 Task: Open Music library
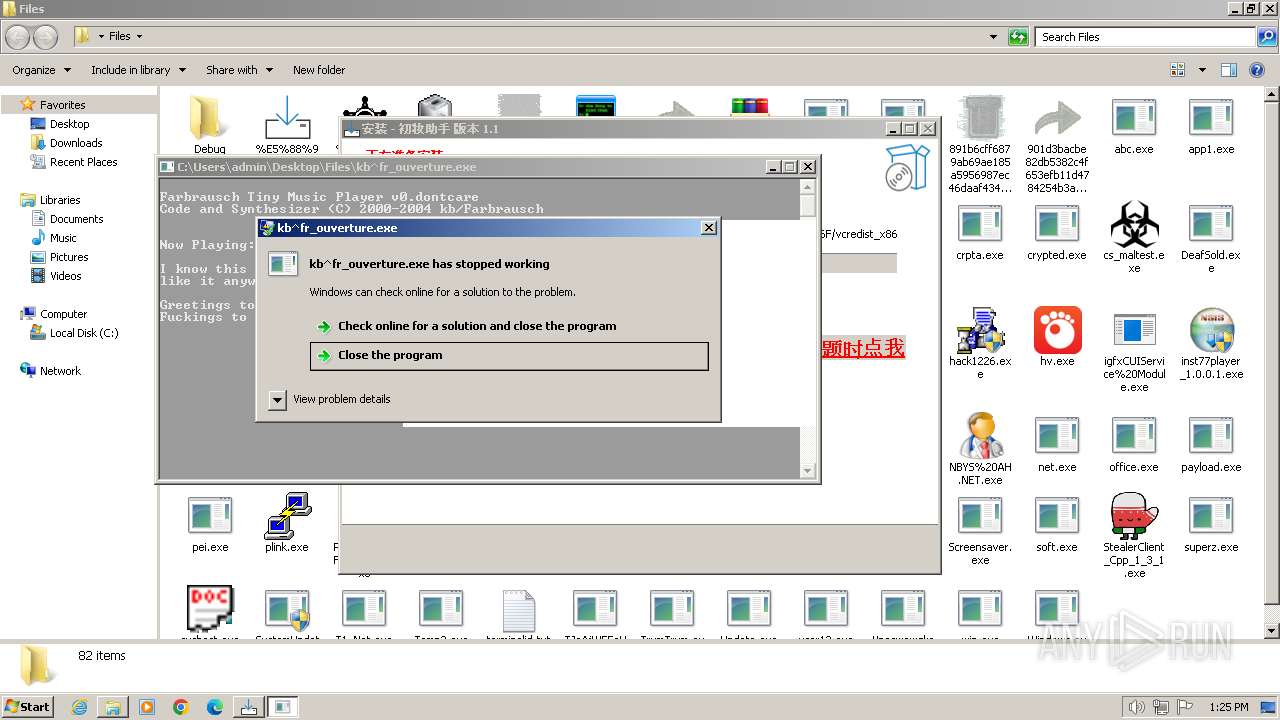click(63, 238)
